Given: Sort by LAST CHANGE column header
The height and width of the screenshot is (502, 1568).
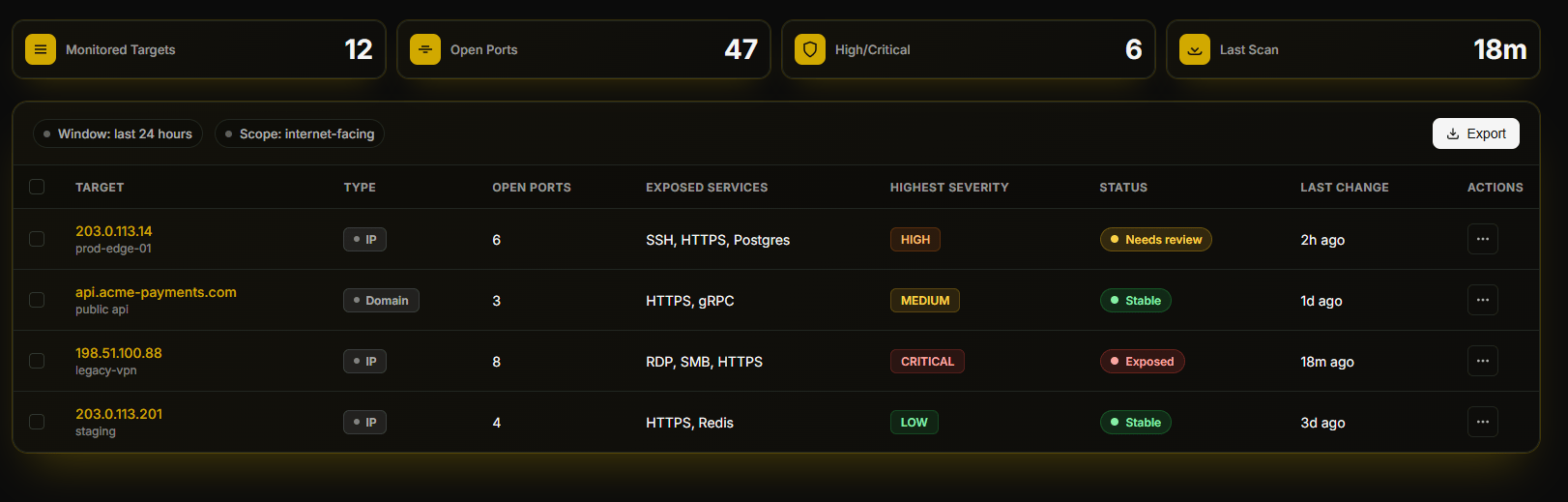Looking at the screenshot, I should click(1345, 187).
